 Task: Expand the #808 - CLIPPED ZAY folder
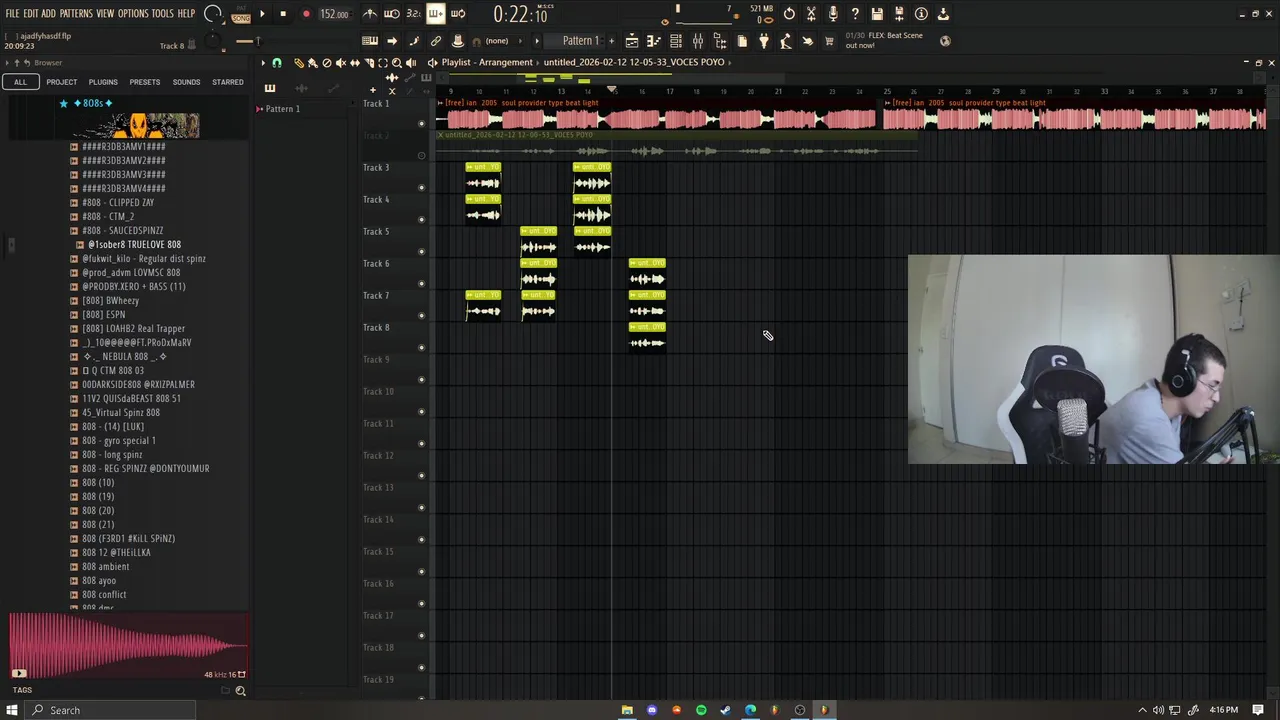click(117, 202)
